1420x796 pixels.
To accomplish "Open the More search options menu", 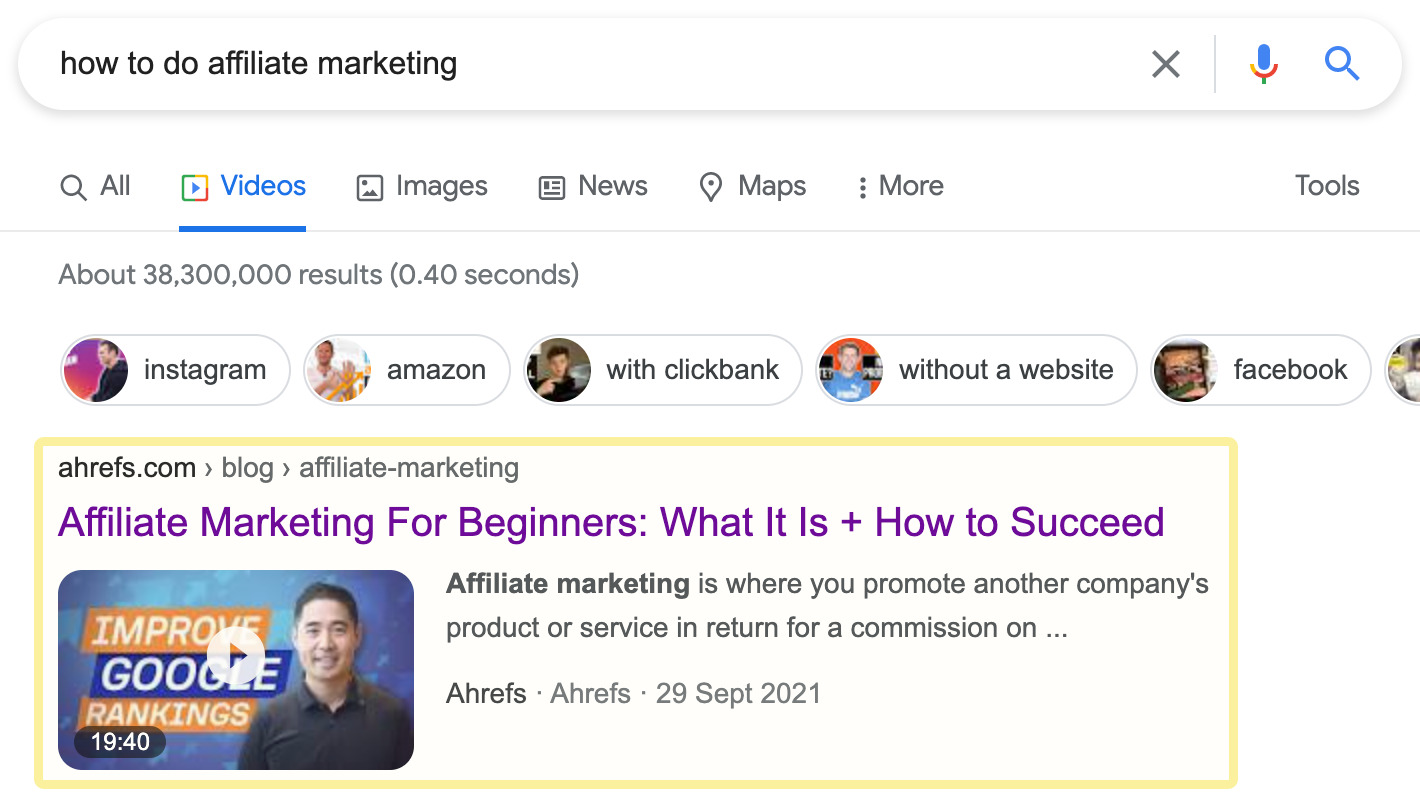I will point(898,186).
